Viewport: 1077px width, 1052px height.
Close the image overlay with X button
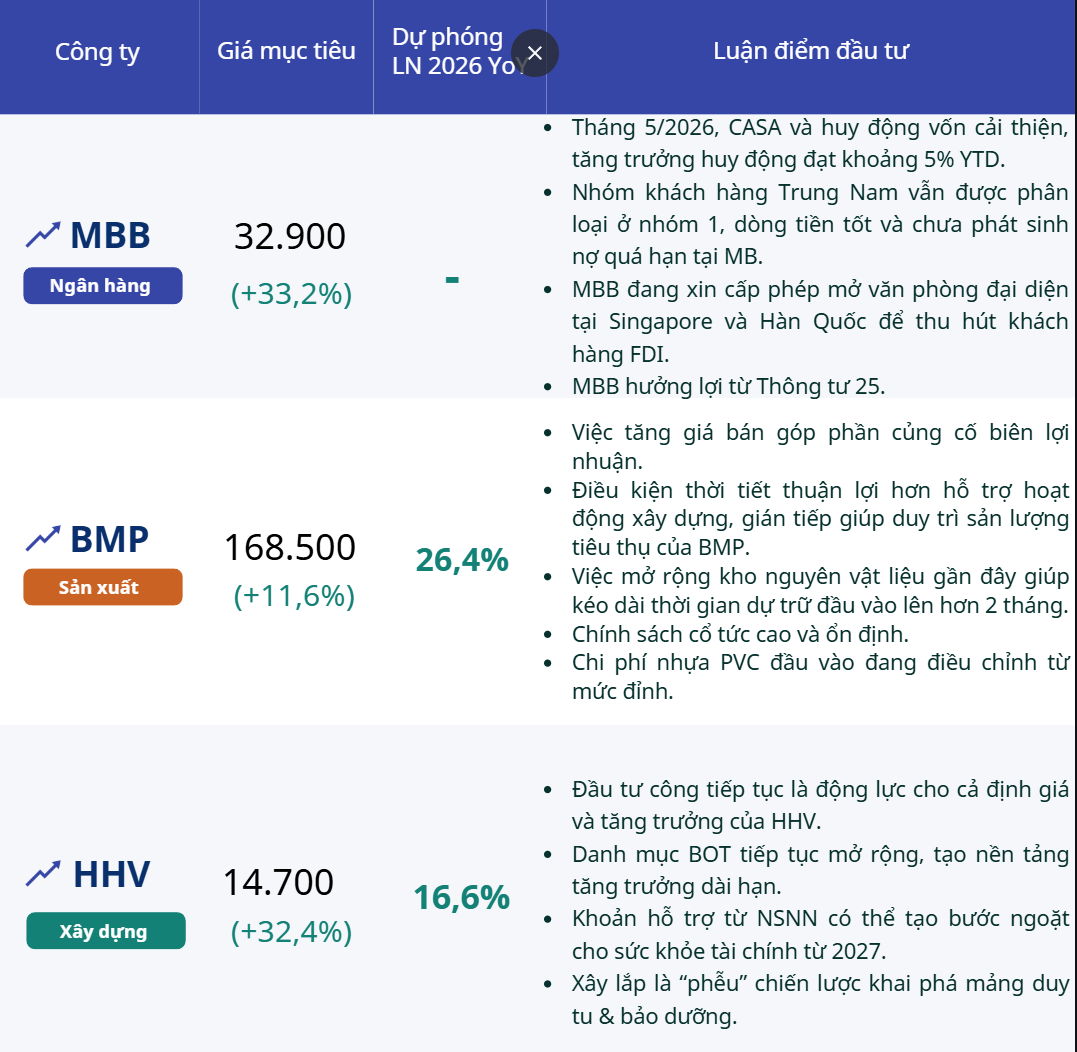534,53
